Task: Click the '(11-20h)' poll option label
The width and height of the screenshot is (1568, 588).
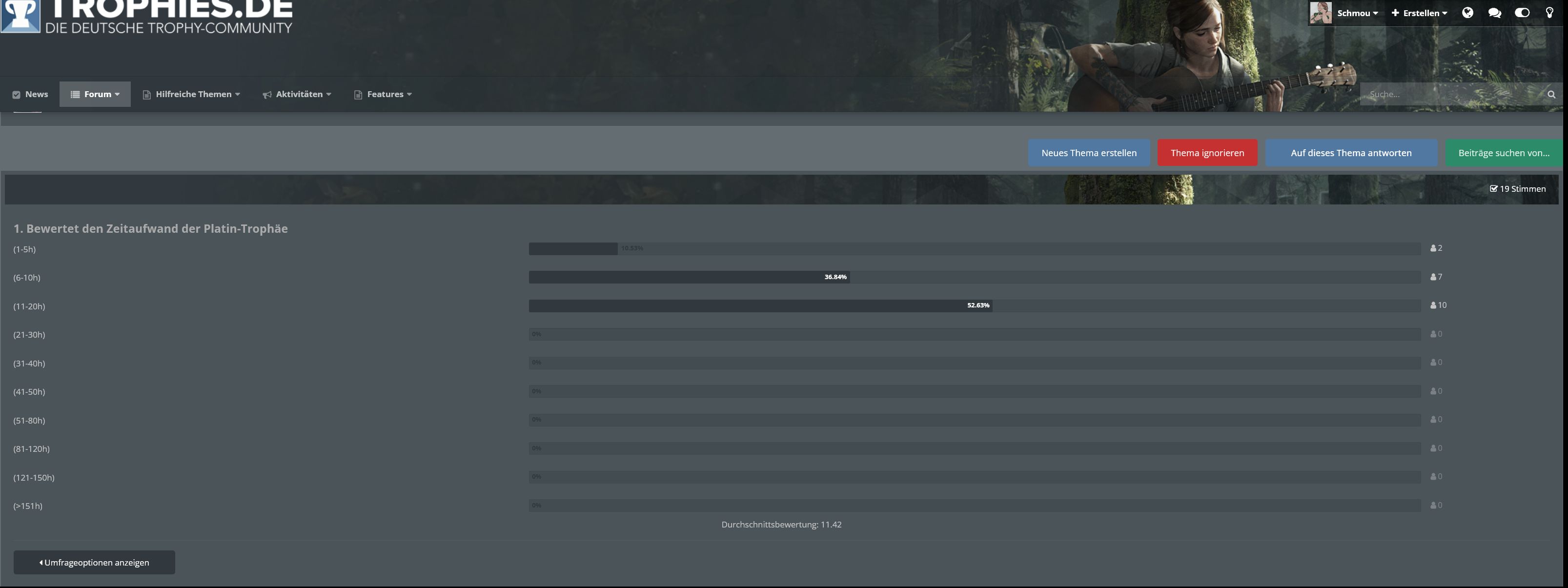Action: click(x=29, y=306)
